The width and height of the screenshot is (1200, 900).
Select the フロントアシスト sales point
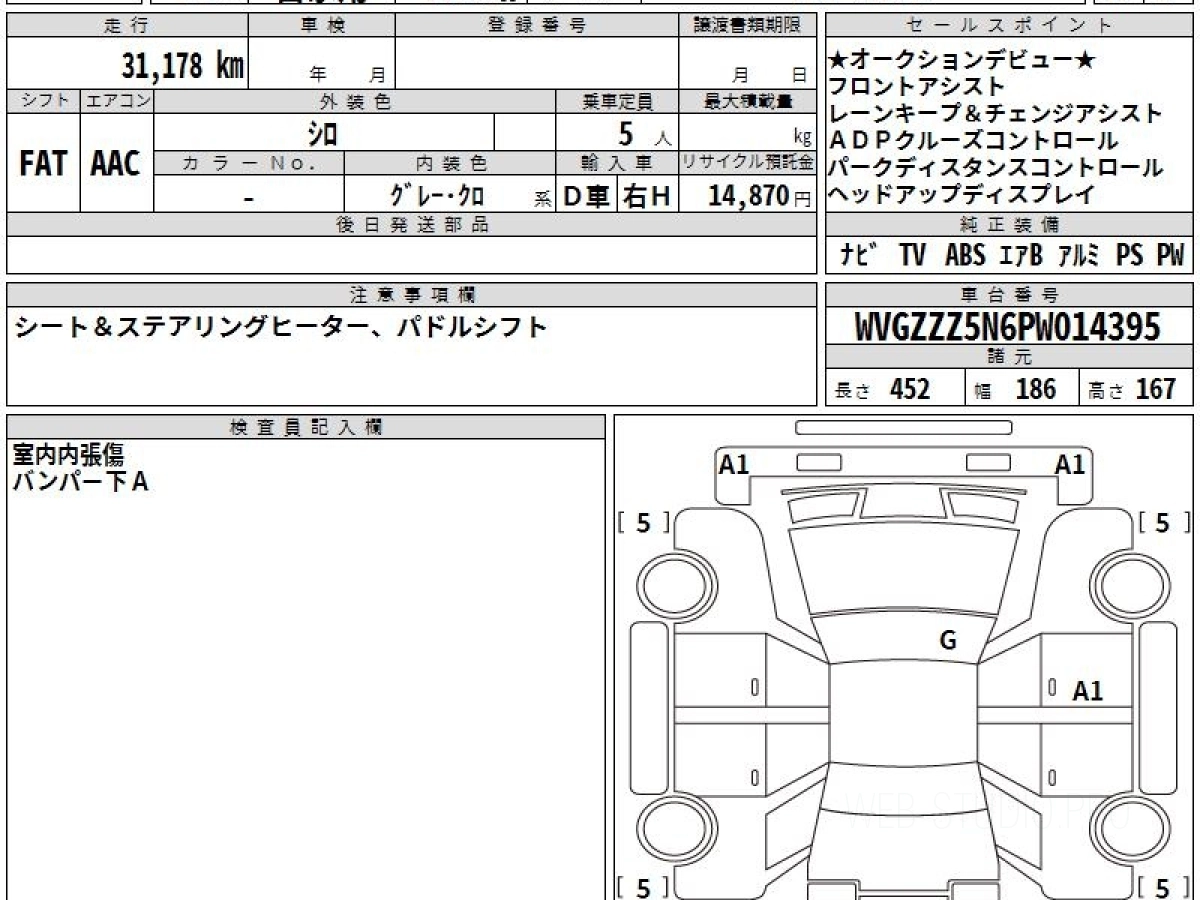click(x=916, y=87)
